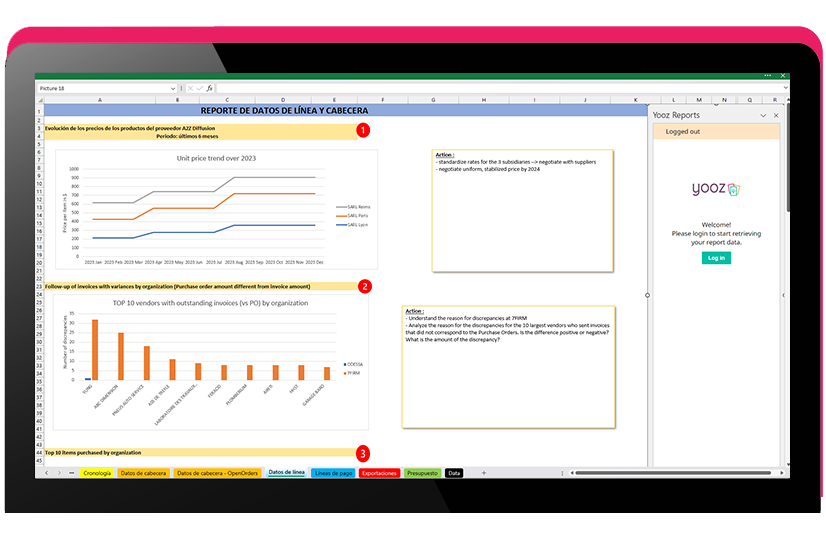Screen dimensions: 826x541
Task: Select the Datos de línea sheet tab
Action: pyautogui.click(x=287, y=473)
